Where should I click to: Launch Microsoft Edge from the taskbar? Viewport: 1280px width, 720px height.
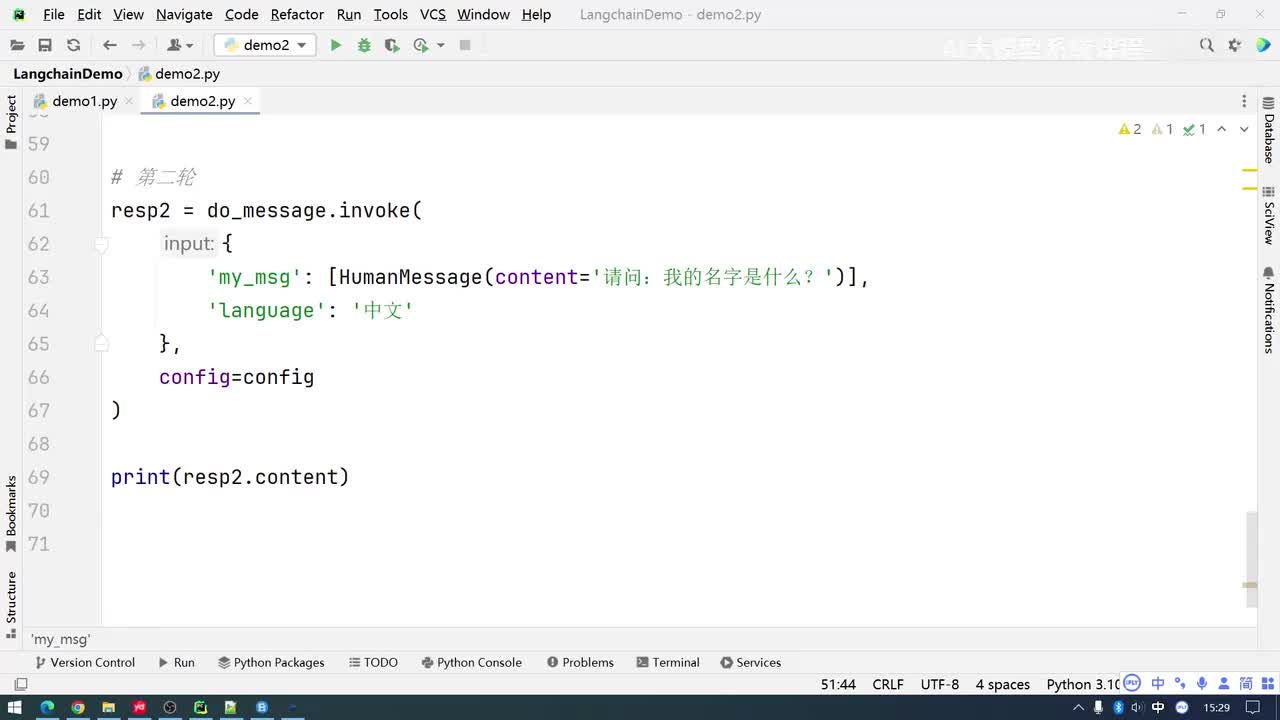point(46,707)
